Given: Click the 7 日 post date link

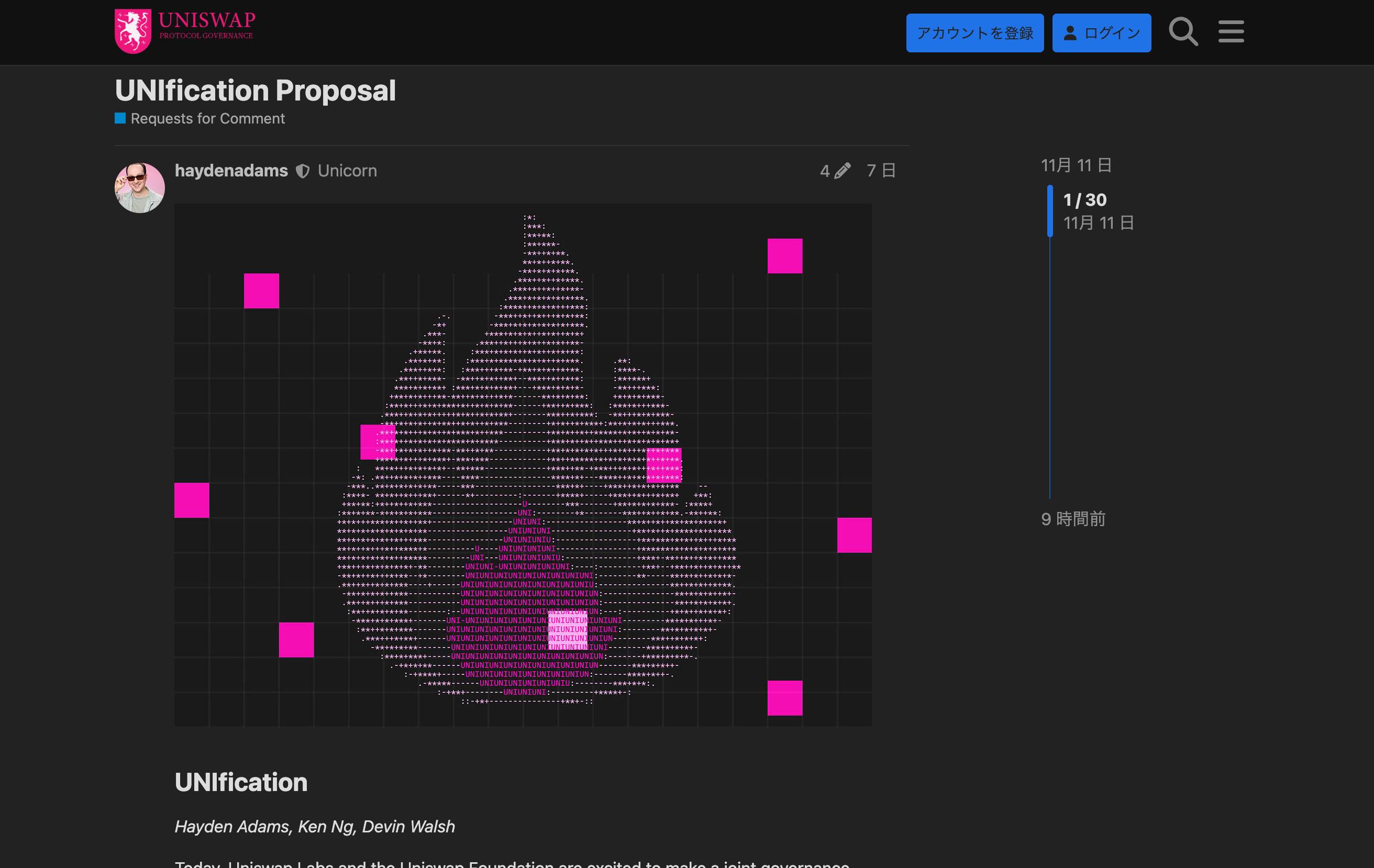Looking at the screenshot, I should pos(880,171).
